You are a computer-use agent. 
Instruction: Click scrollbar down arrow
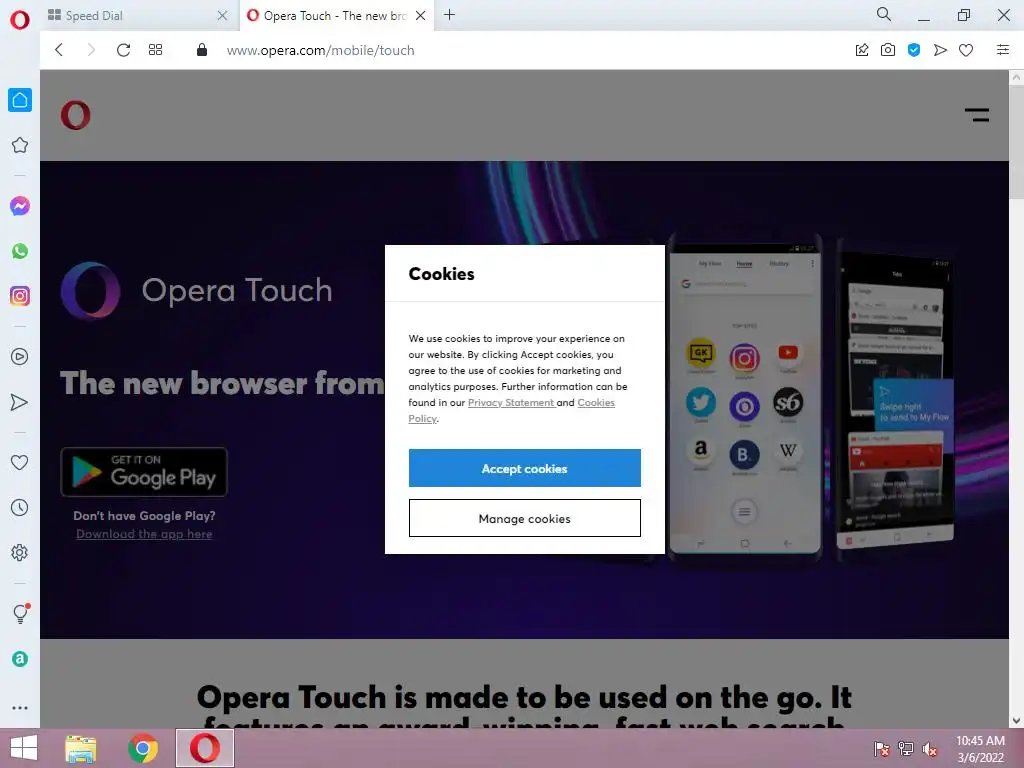[x=1016, y=721]
